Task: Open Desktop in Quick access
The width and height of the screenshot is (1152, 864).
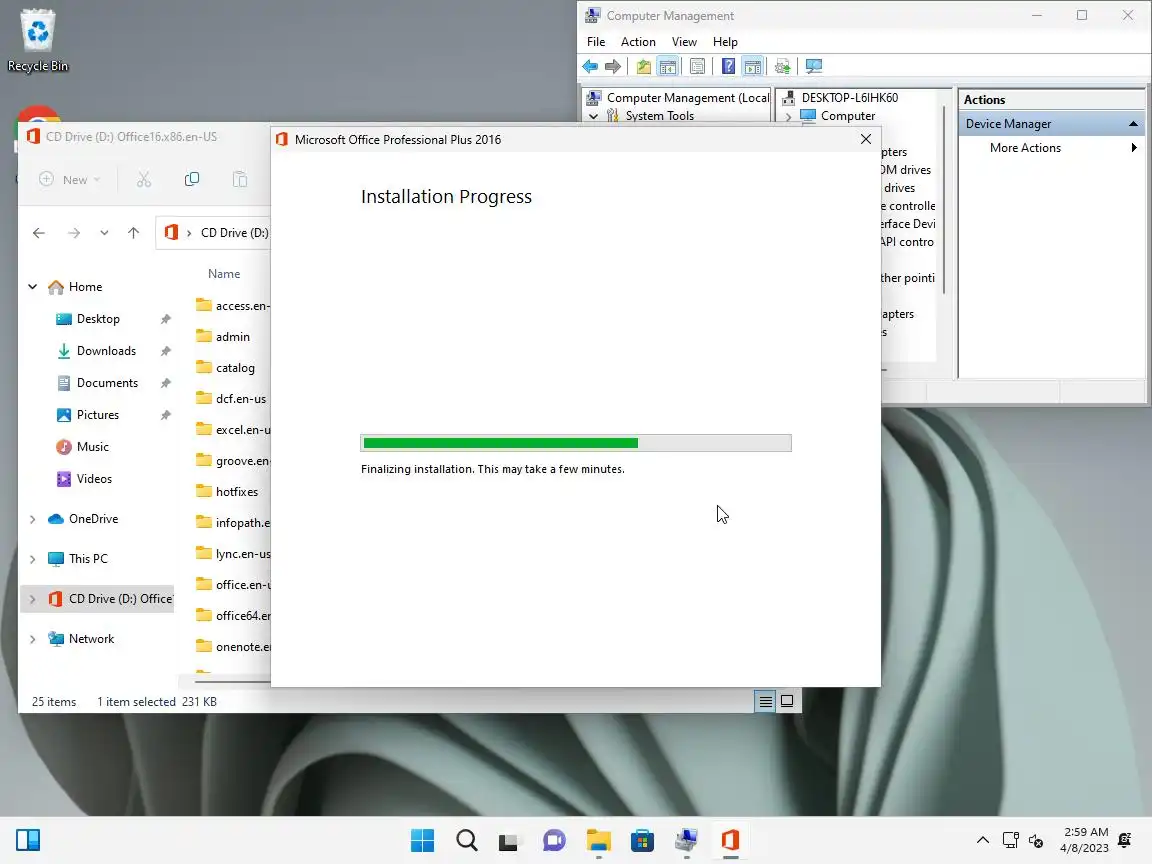Action: 98,319
